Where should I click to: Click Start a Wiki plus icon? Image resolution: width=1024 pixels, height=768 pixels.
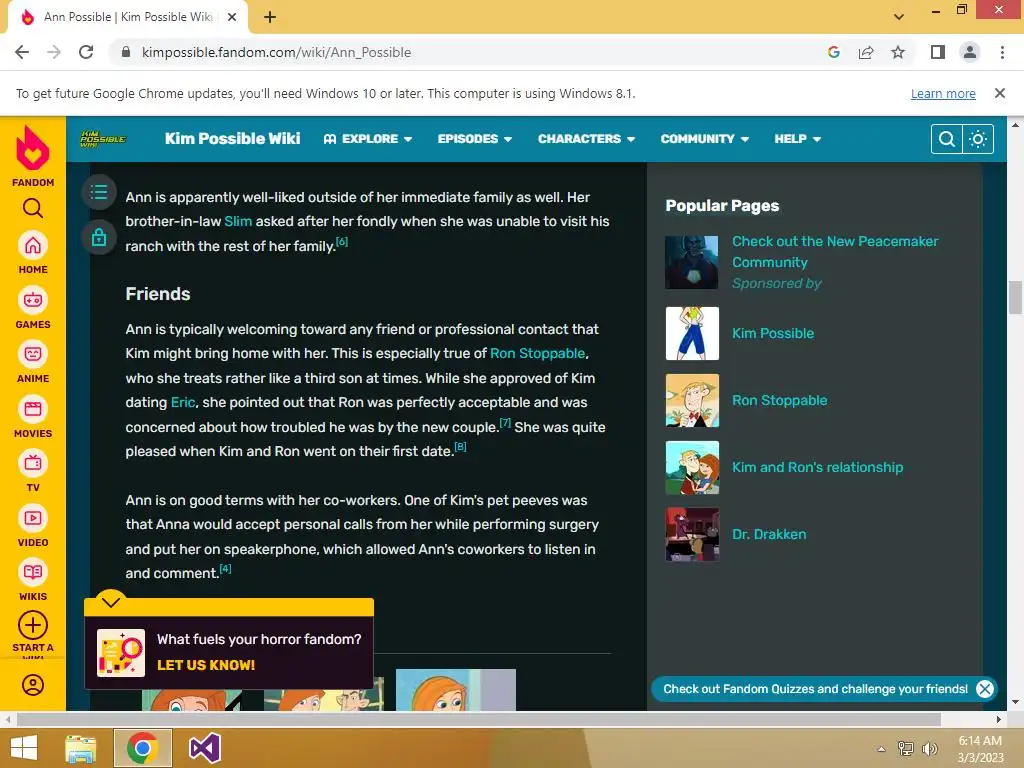pyautogui.click(x=33, y=626)
